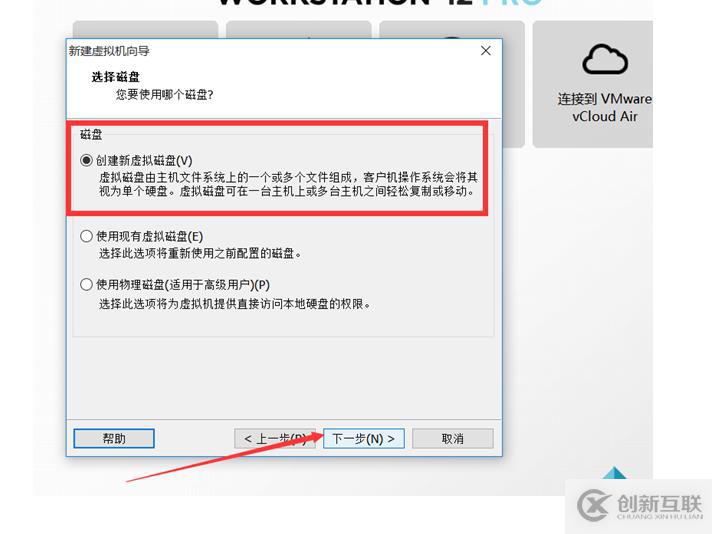Click the 您要使用哪个磁盘? subtitle text
The image size is (712, 534).
(x=164, y=94)
